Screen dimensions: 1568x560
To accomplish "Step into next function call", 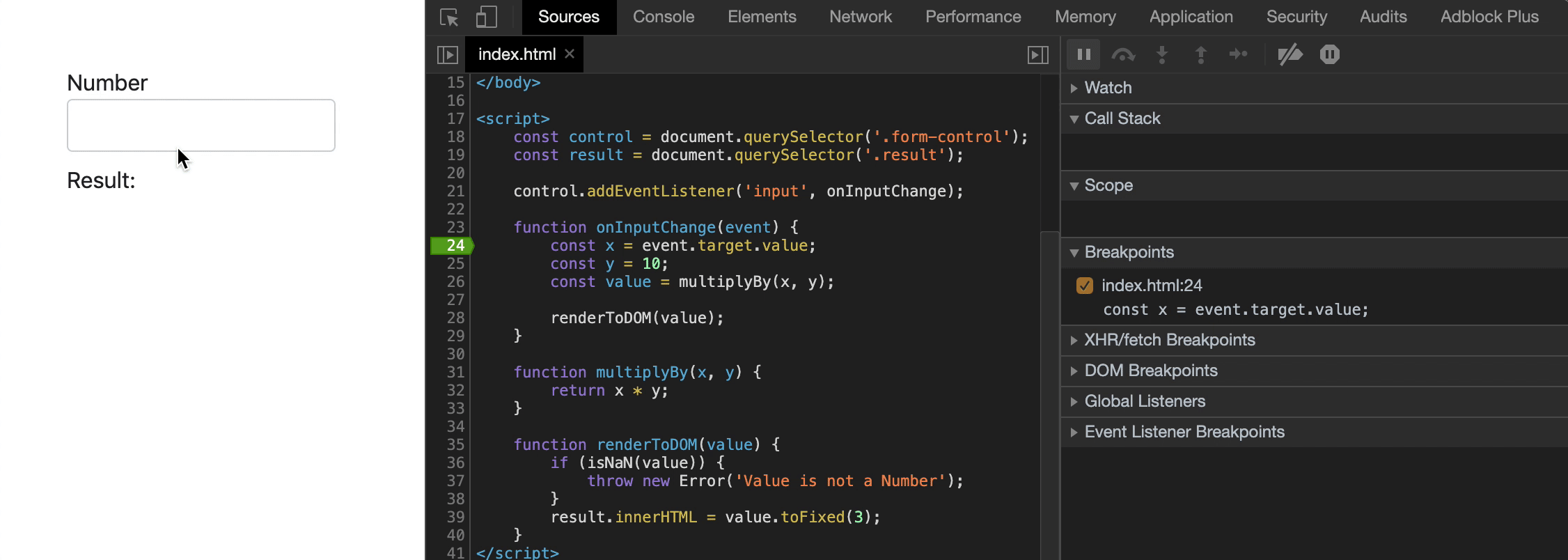I will pyautogui.click(x=1161, y=54).
